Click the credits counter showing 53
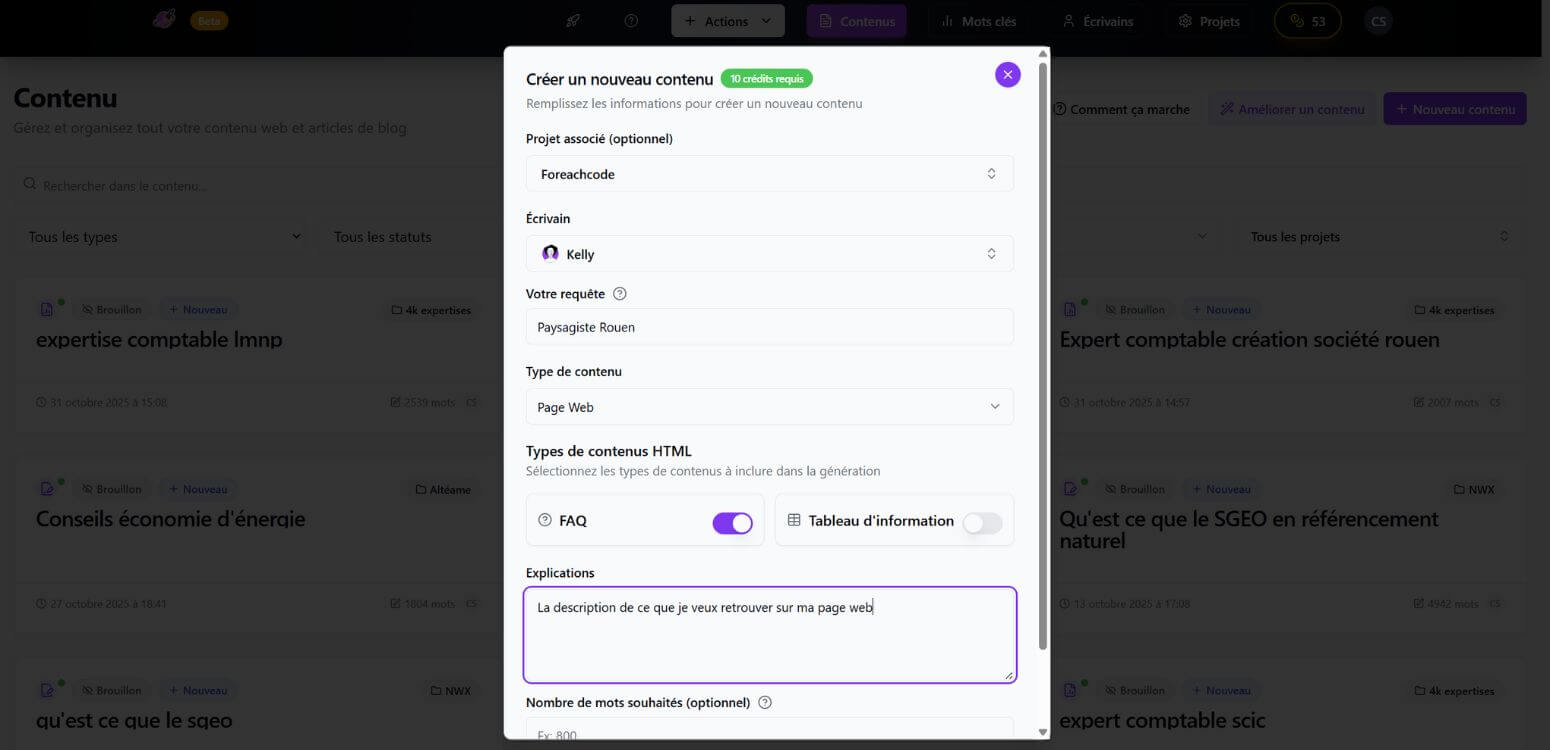The image size is (1550, 750). pos(1307,21)
